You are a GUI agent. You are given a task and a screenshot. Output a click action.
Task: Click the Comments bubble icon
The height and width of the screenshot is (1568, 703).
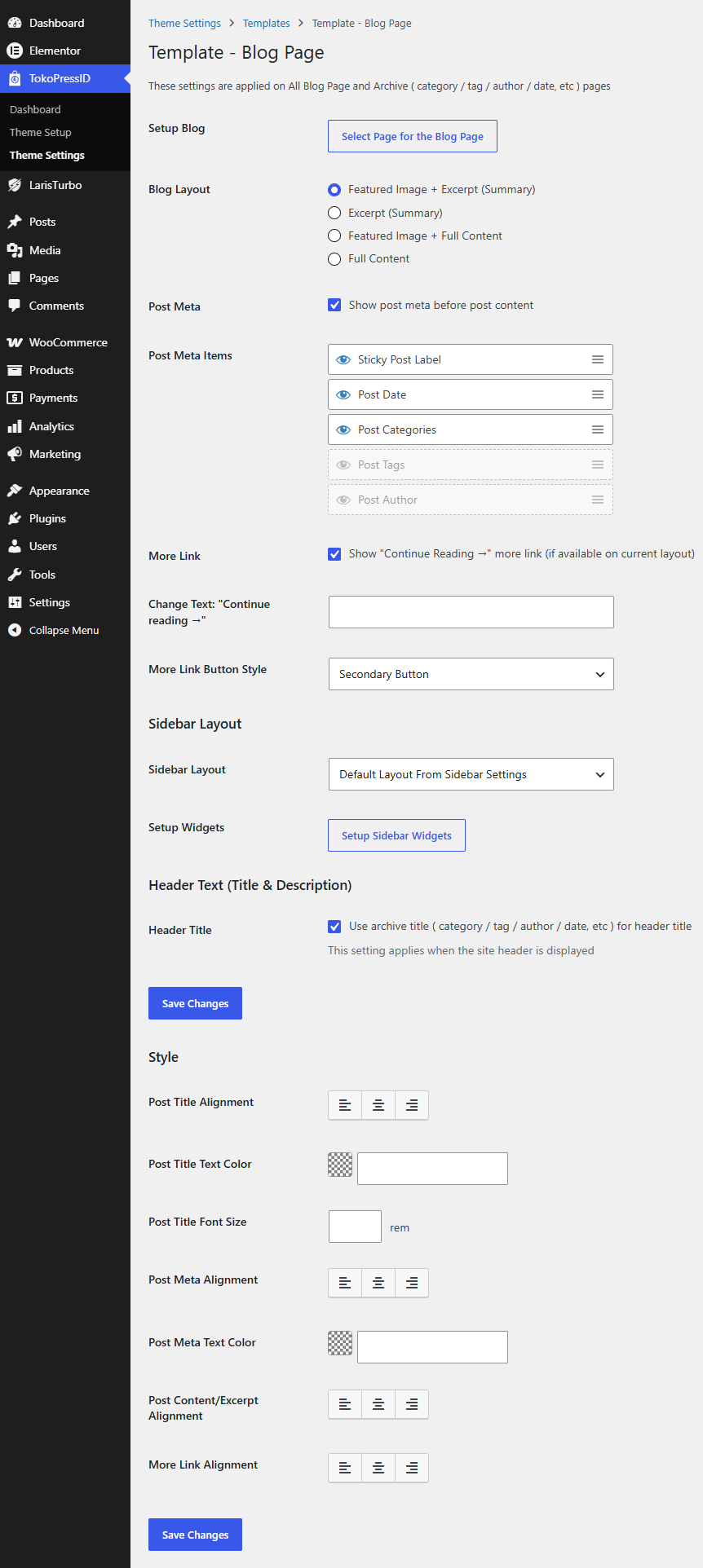click(15, 306)
